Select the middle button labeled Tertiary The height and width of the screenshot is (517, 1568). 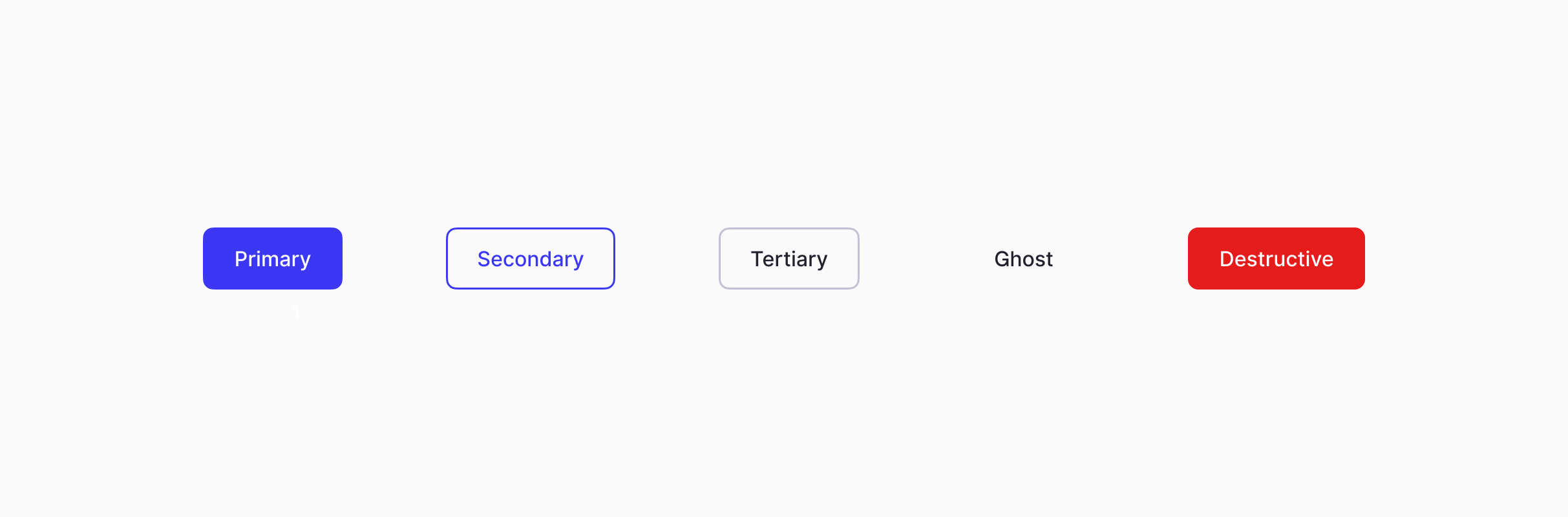(x=789, y=258)
